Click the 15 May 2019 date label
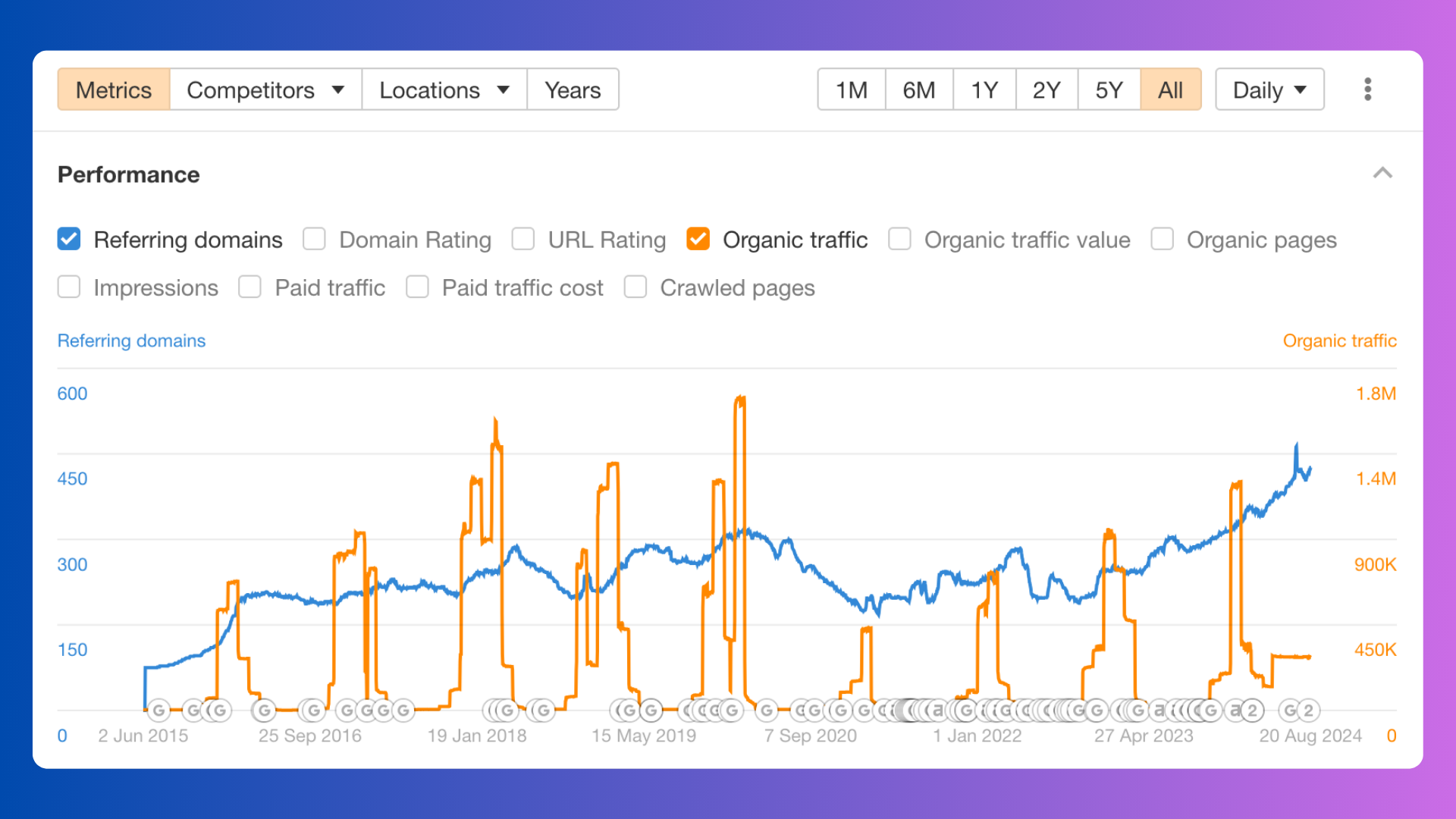This screenshot has width=1456, height=819. (644, 736)
